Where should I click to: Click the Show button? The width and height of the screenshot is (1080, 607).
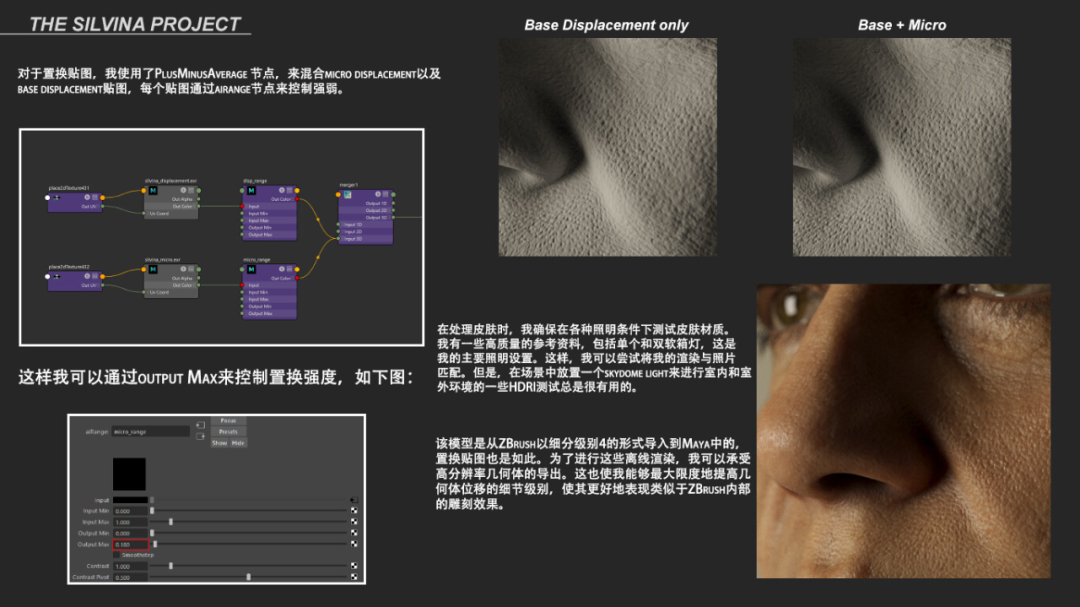coord(220,443)
